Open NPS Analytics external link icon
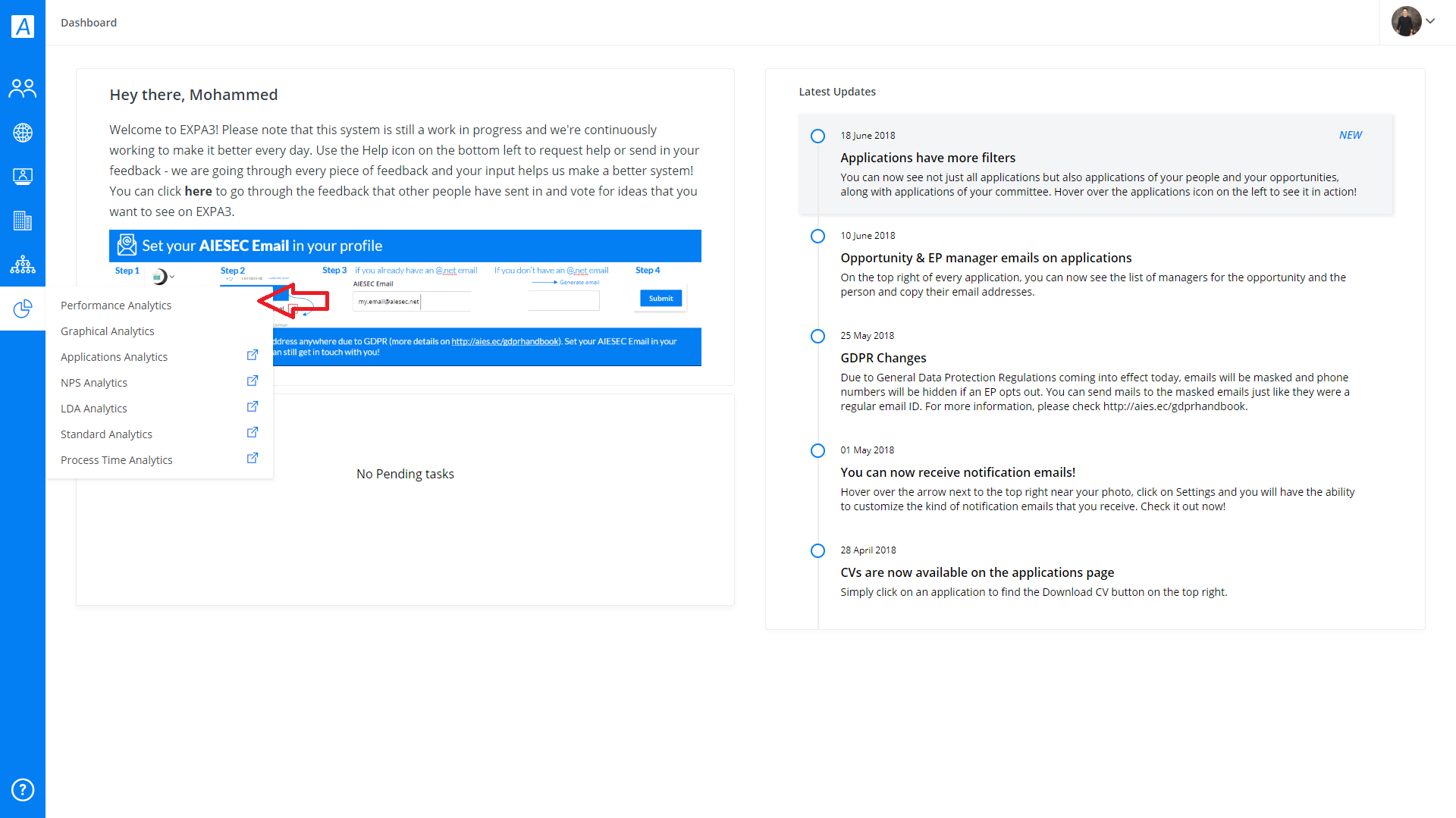This screenshot has width=1456, height=818. 253,381
